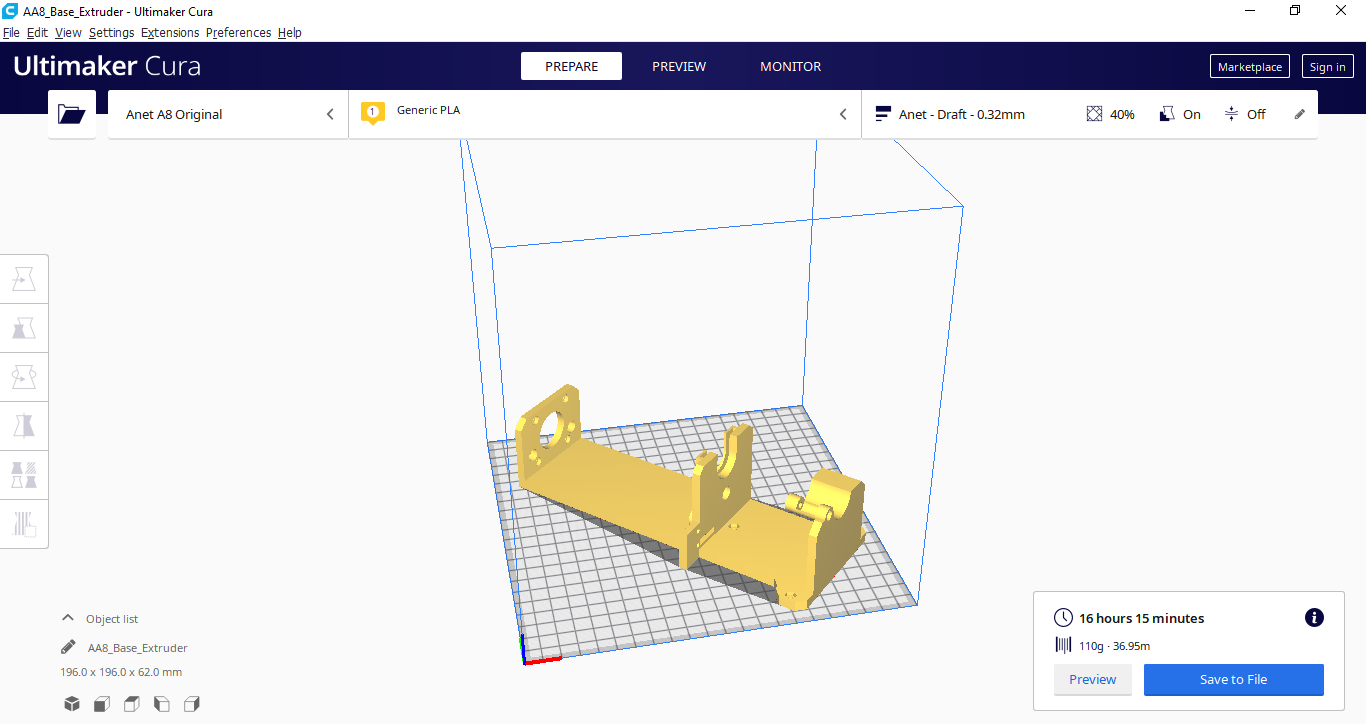Image resolution: width=1366 pixels, height=724 pixels.
Task: Expand the Anet A8 Original printer selector
Action: click(x=228, y=114)
